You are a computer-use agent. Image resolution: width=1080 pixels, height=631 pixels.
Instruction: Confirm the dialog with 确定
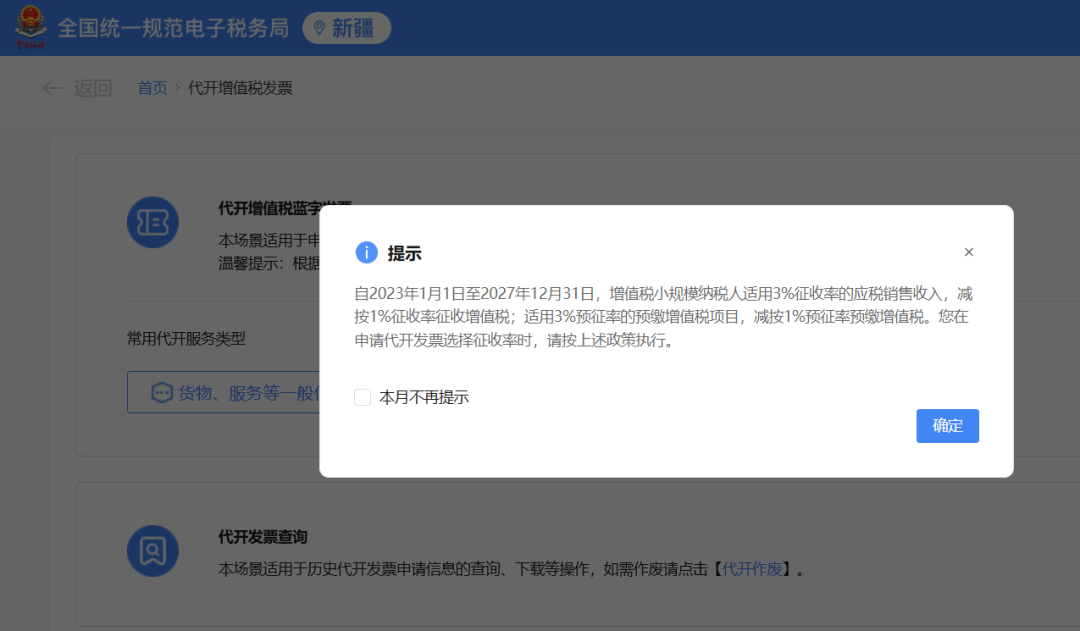947,426
